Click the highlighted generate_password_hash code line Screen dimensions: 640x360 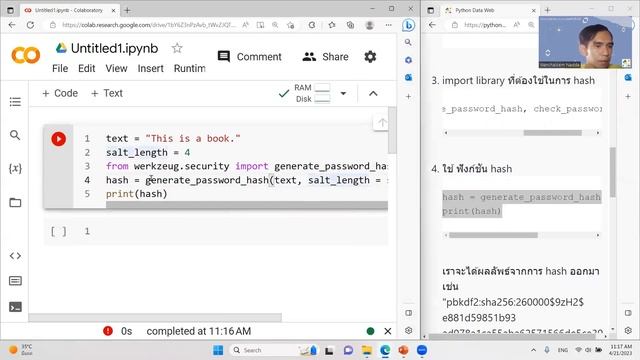522,197
